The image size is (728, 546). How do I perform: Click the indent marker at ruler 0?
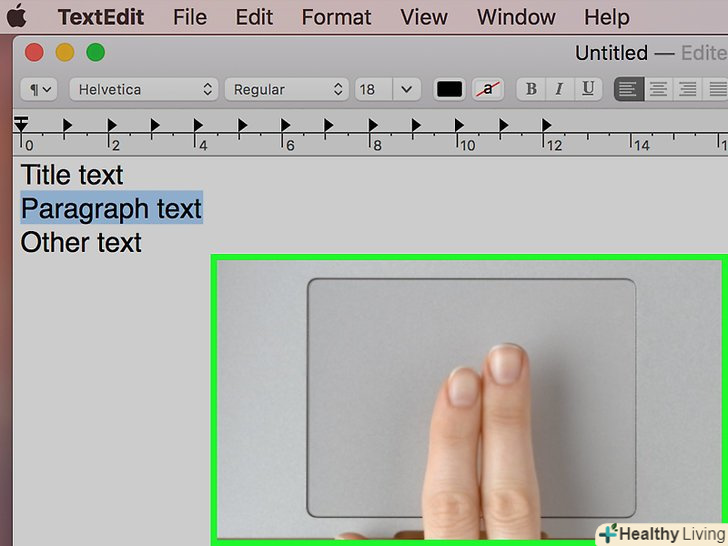point(21,125)
